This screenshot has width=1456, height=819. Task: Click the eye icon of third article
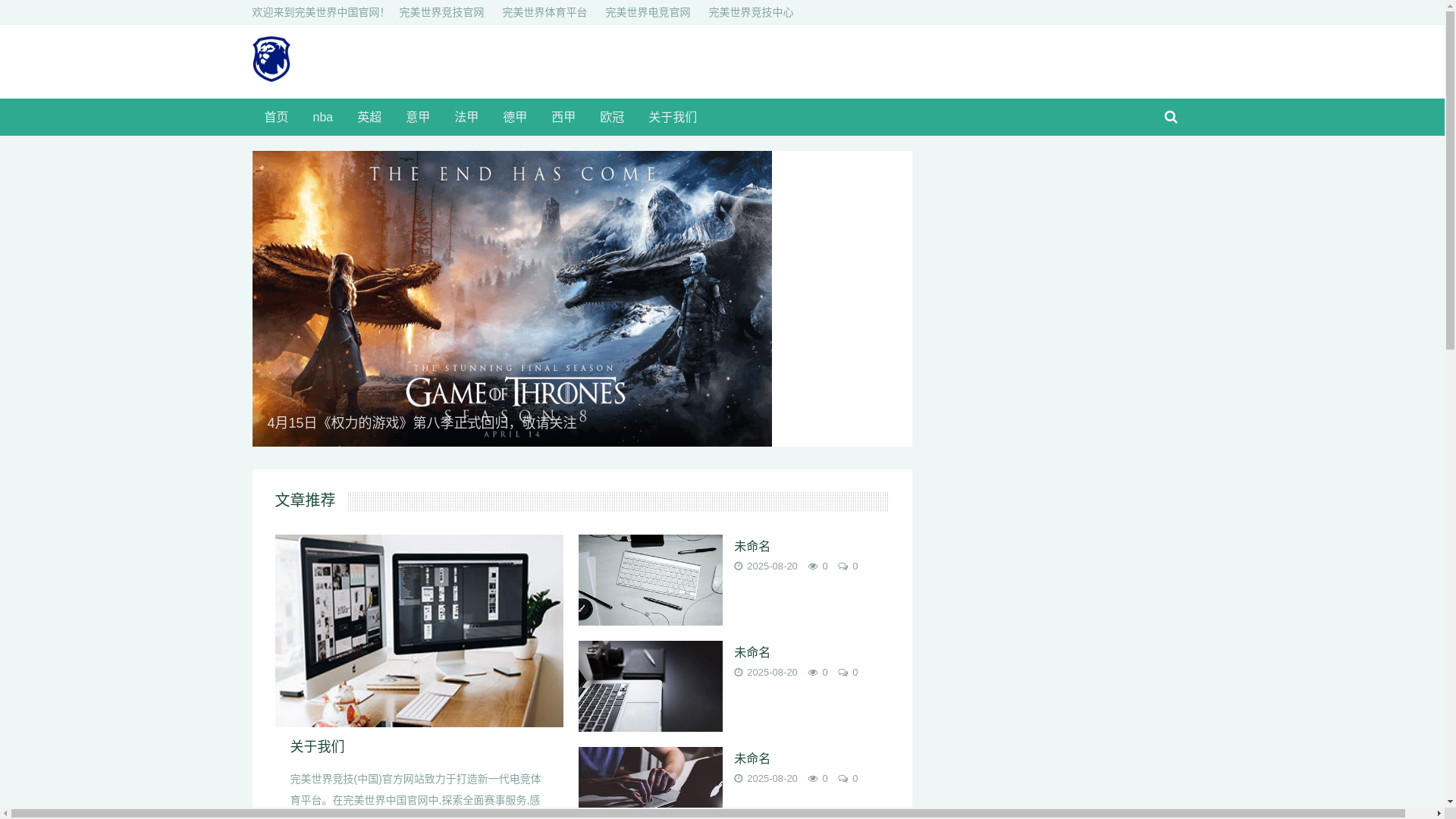(x=813, y=778)
